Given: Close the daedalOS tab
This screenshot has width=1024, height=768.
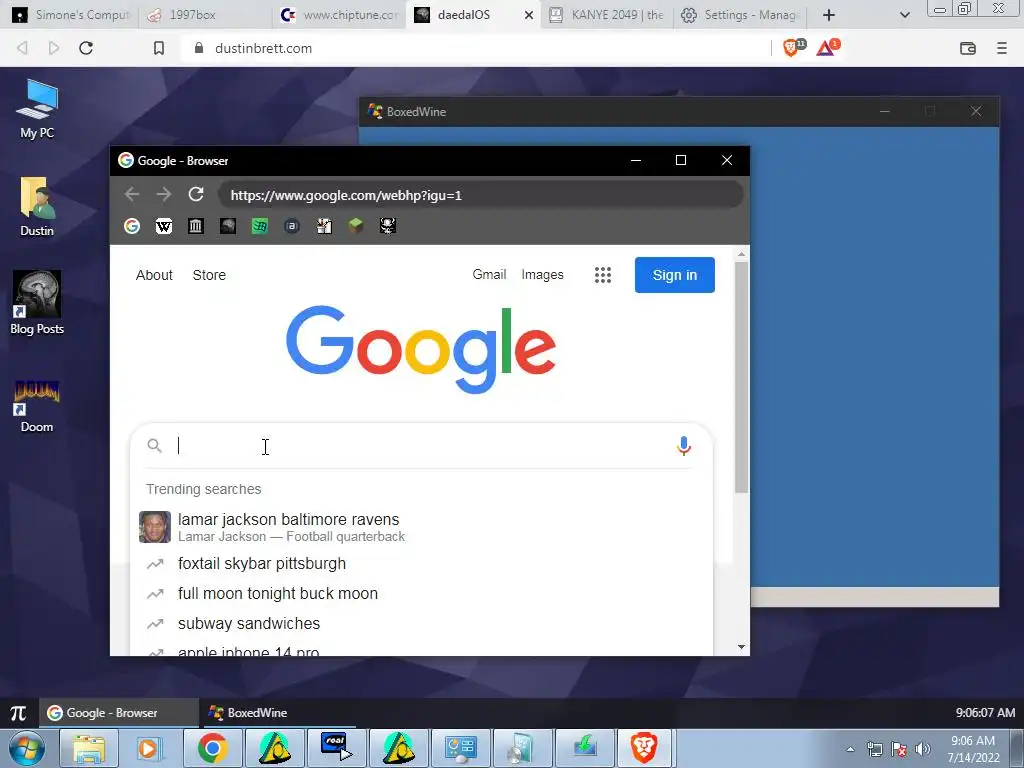Looking at the screenshot, I should 529,15.
